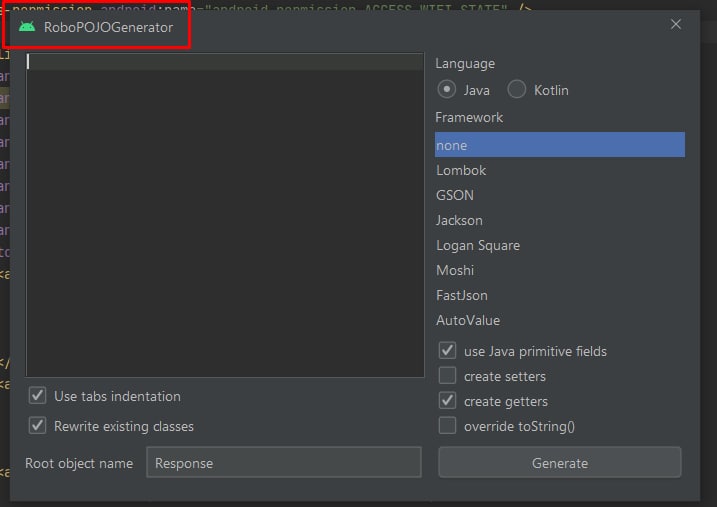This screenshot has width=717, height=507.
Task: Enable 'override toString()' checkbox
Action: 447,426
